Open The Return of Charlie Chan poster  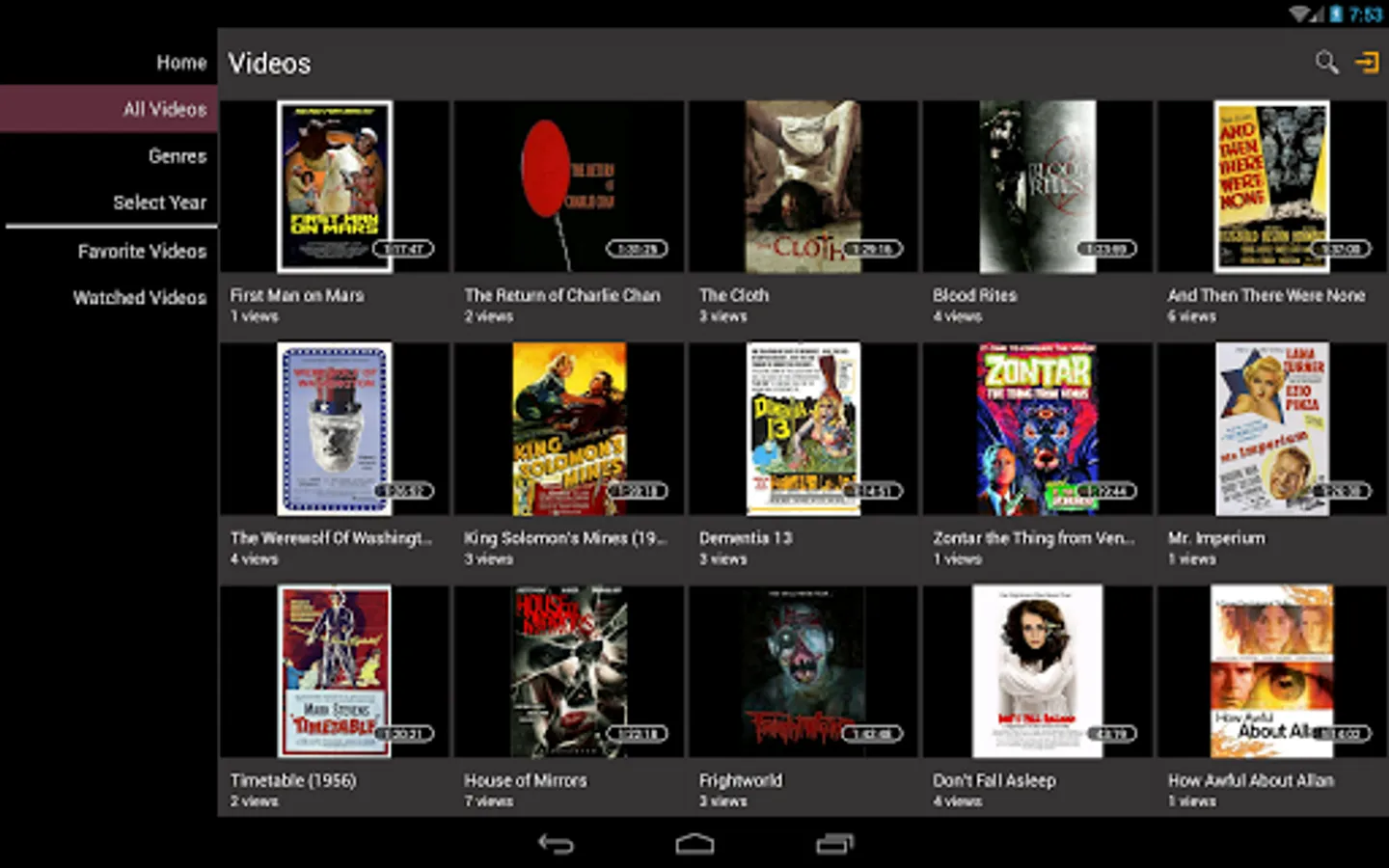(x=569, y=186)
